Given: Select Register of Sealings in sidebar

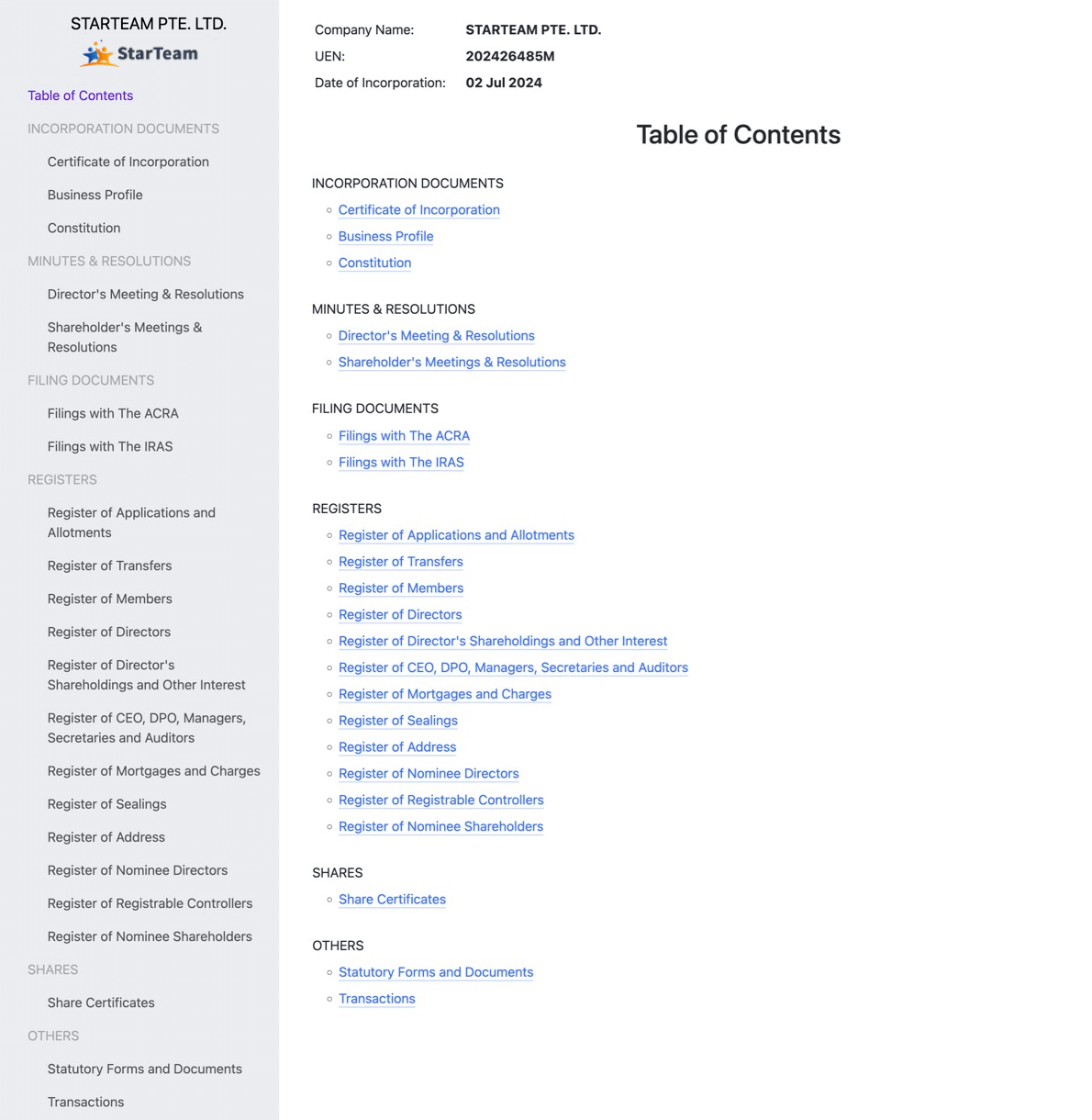Looking at the screenshot, I should (x=106, y=804).
